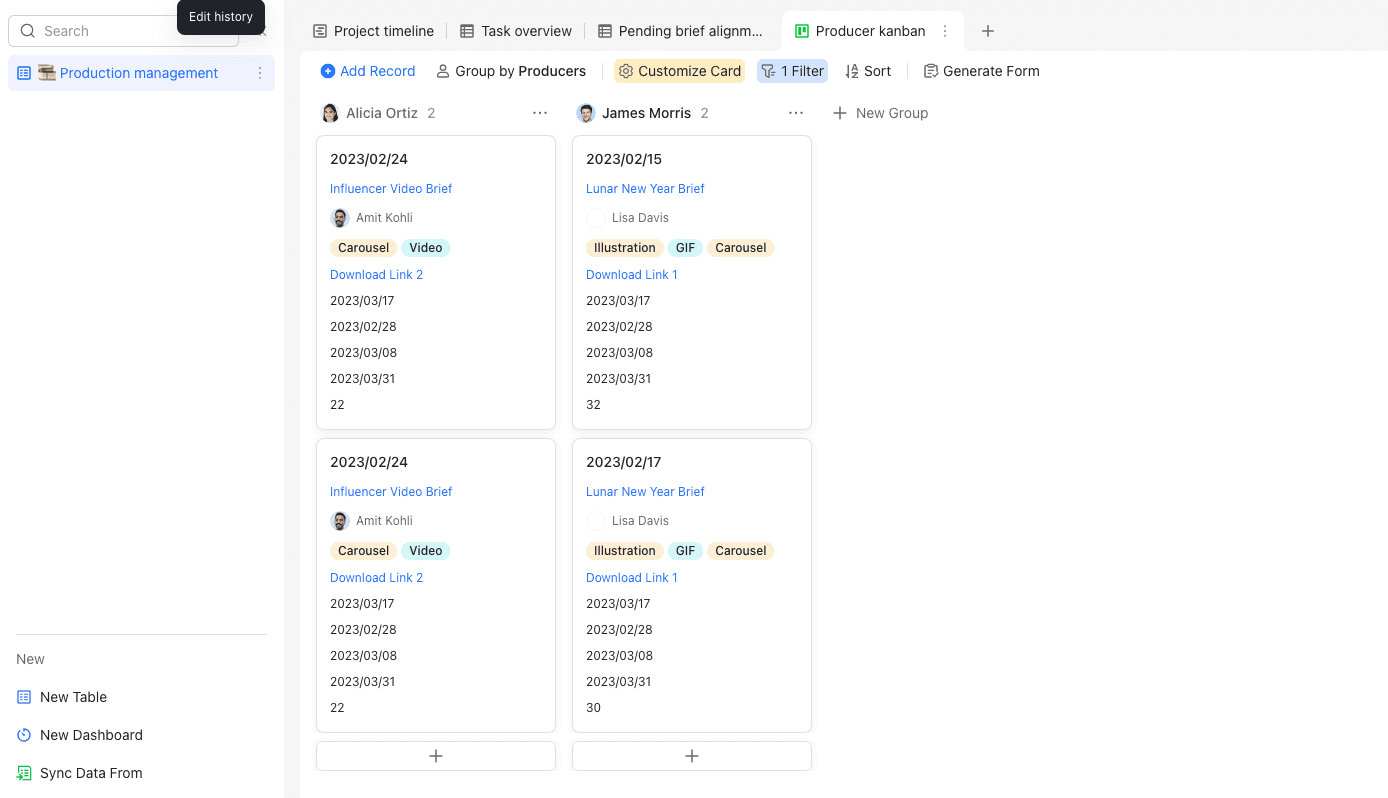The height and width of the screenshot is (798, 1388).
Task: Click Add Record button
Action: click(368, 71)
